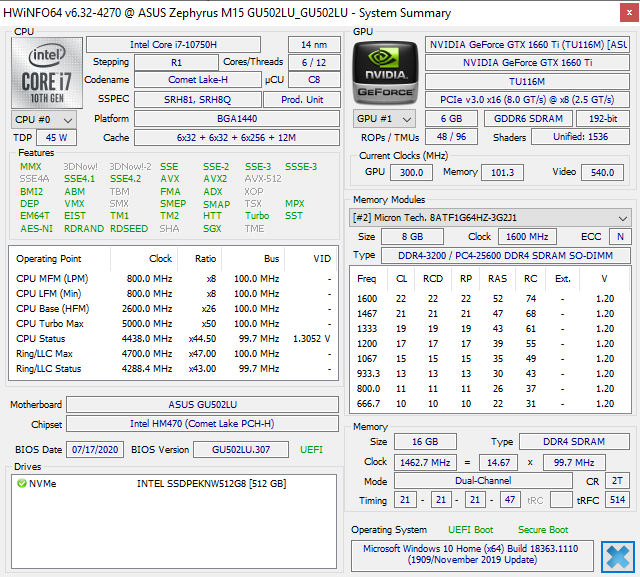Click the command rate 2T field
Viewport: 640px width, 577px height.
tap(617, 481)
